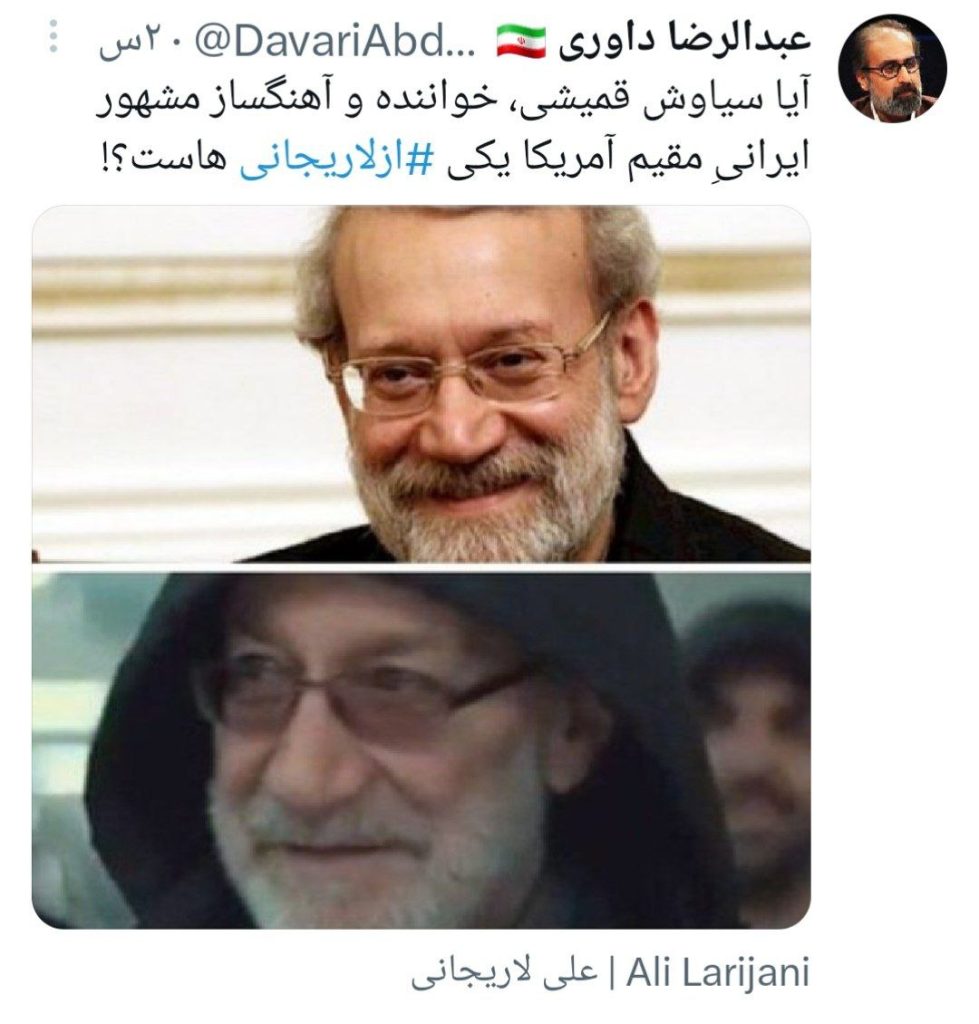This screenshot has width=979, height=1024.
Task: Open the display name عبدالرضا داوری
Action: tap(685, 40)
